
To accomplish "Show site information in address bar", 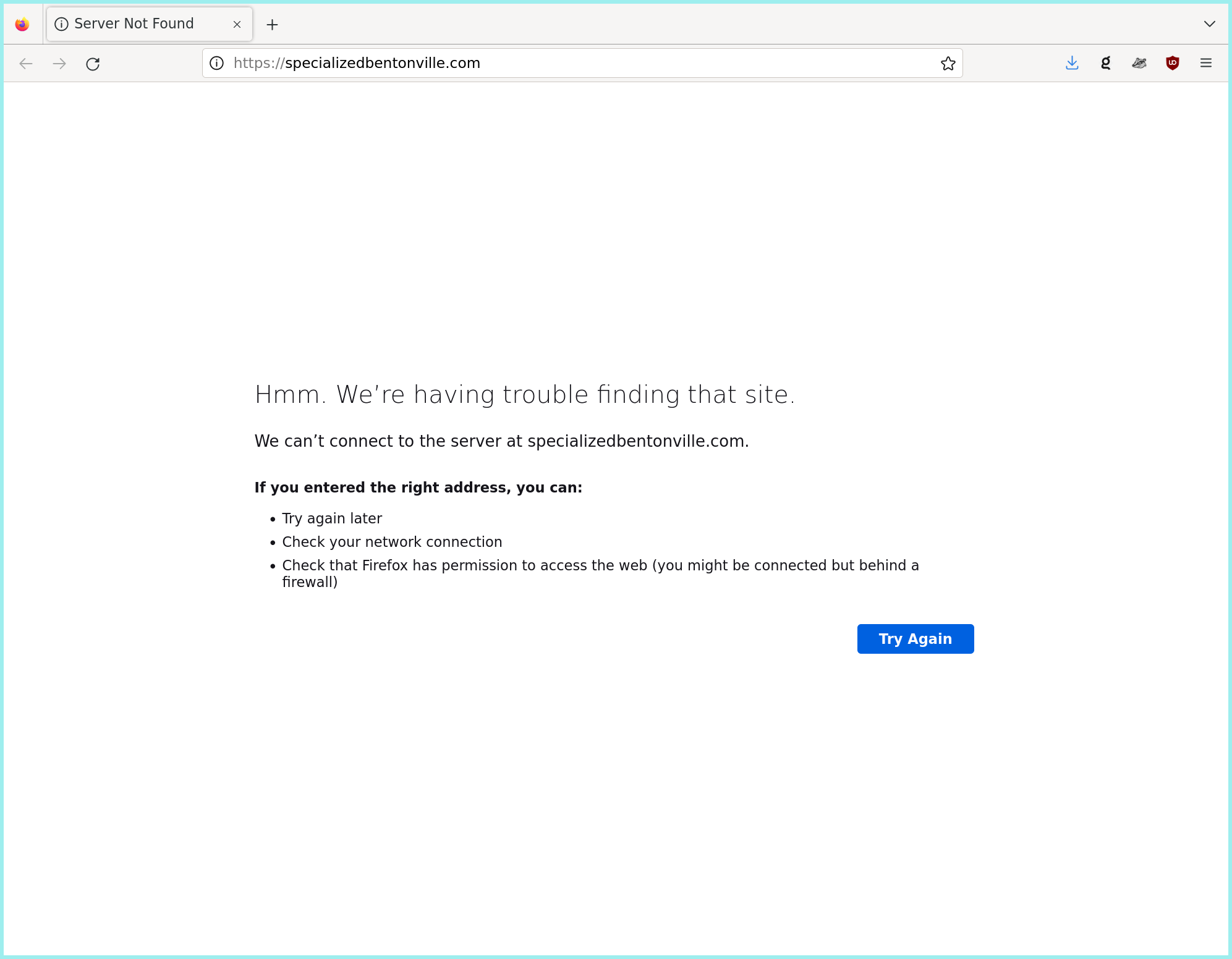I will 216,63.
